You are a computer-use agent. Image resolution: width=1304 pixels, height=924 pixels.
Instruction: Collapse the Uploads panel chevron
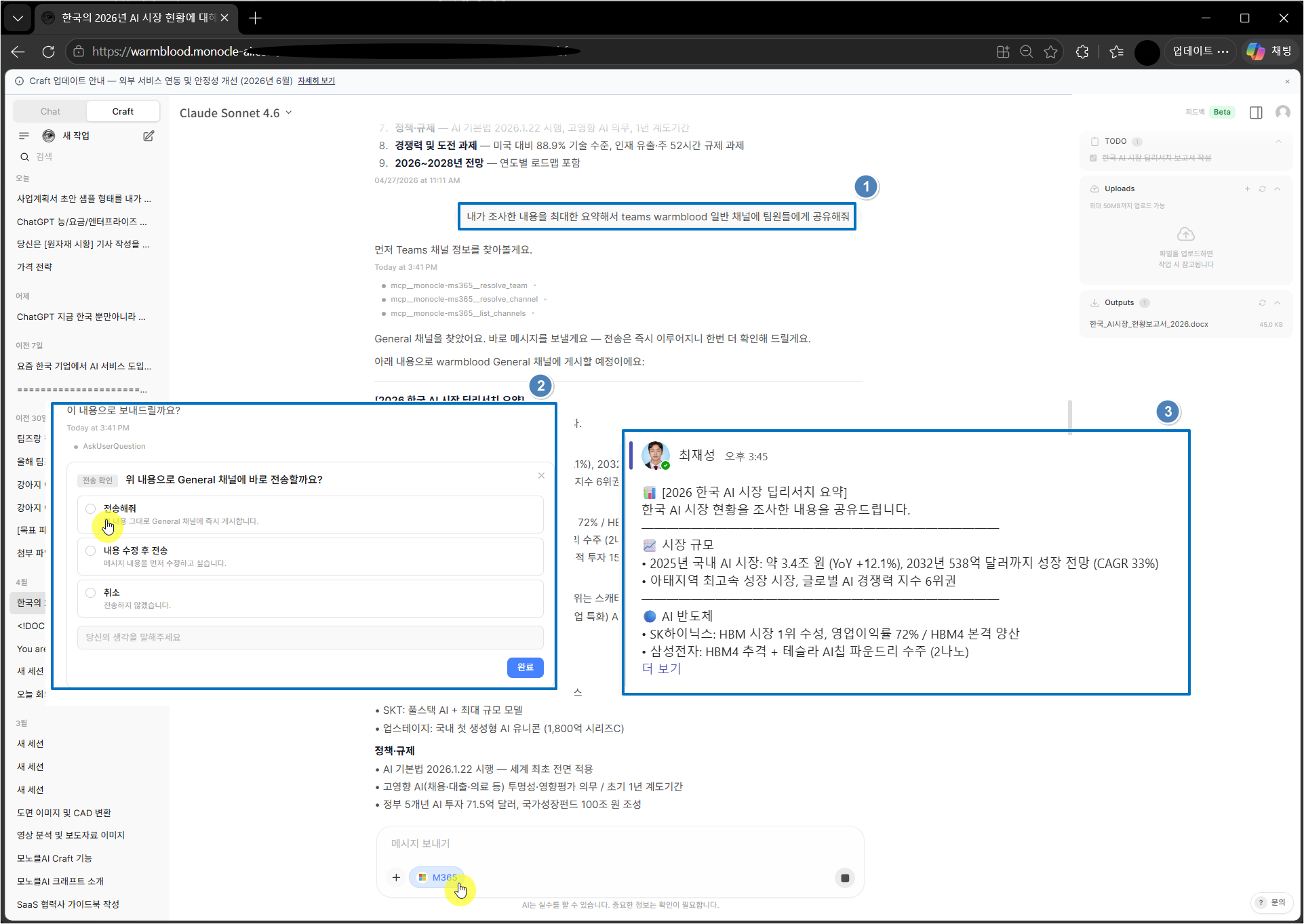tap(1278, 189)
